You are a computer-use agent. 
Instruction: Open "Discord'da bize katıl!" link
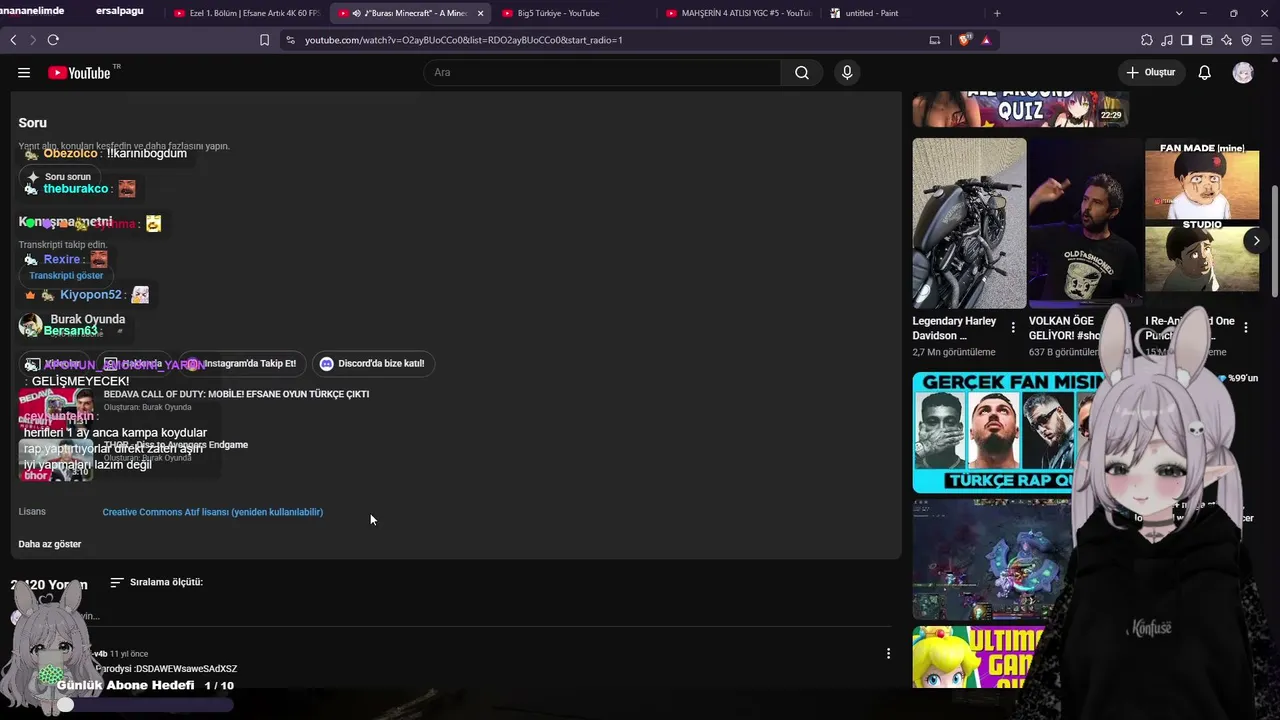click(x=372, y=363)
